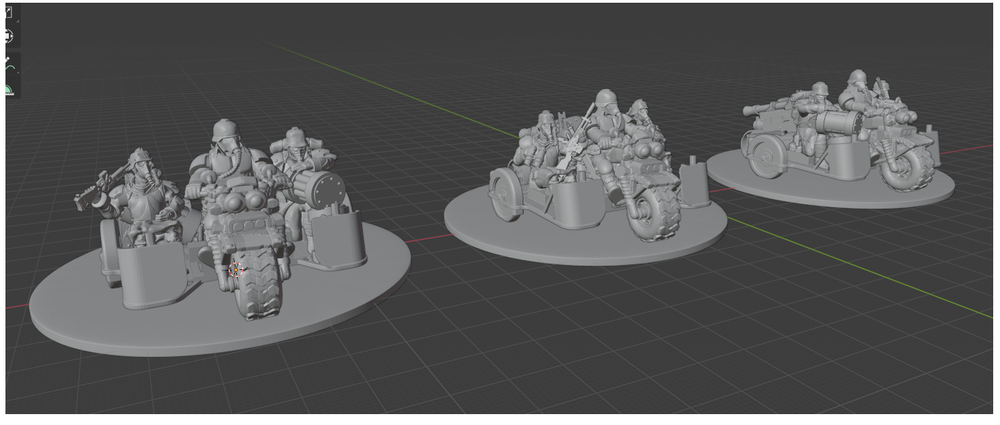Select the green Measure protractor tool
The height and width of the screenshot is (425, 1000).
(9, 90)
